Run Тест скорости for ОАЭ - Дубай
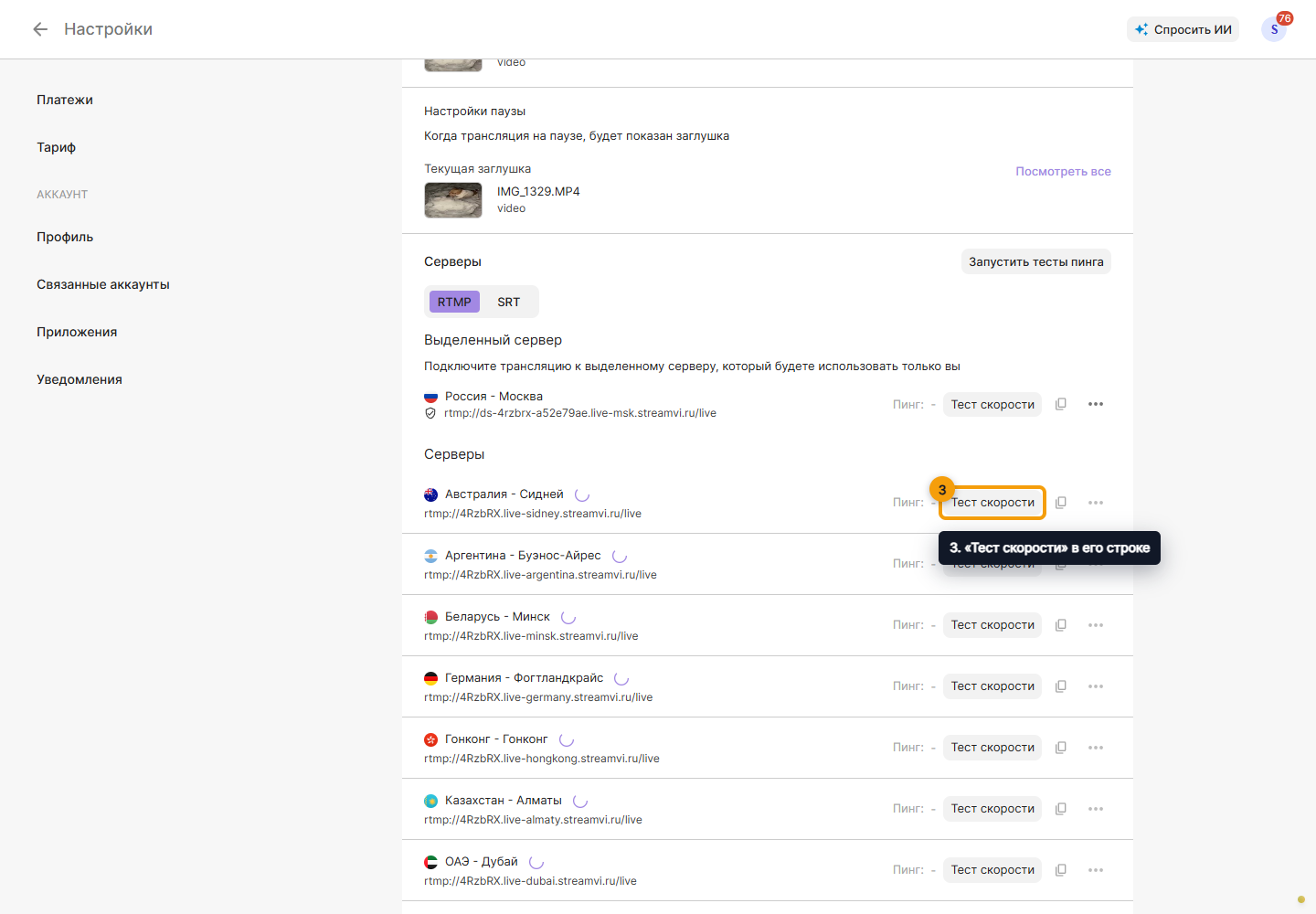Viewport: 1316px width, 914px height. click(992, 870)
